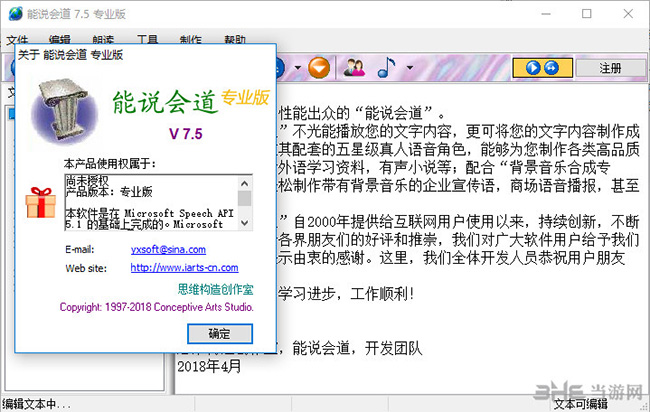The height and width of the screenshot is (412, 650).
Task: Click the Copyright 1997-2018 Conceptive Arts Studio text
Action: (x=157, y=307)
